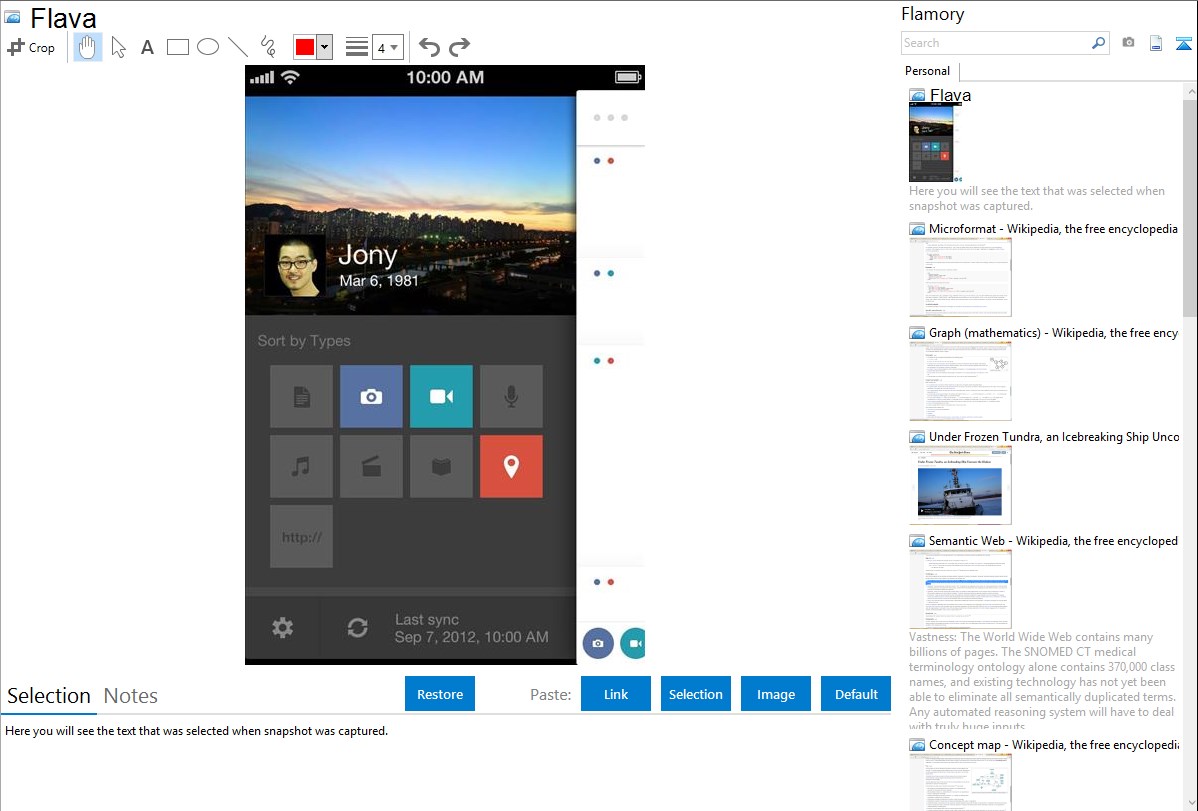The image size is (1198, 811).
Task: Click into the Flamory search field
Action: tap(995, 43)
